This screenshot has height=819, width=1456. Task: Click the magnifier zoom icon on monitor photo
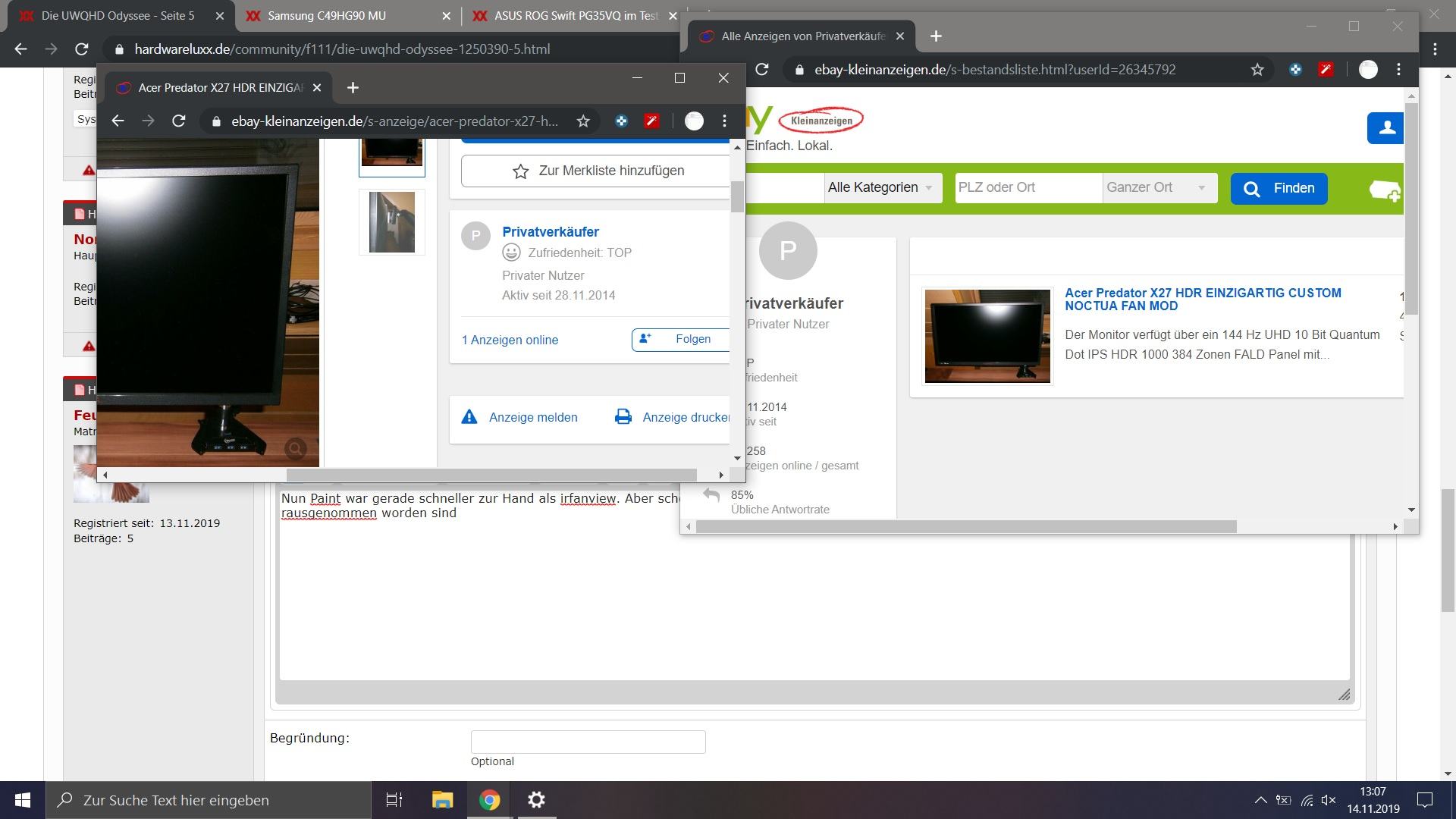pos(296,449)
